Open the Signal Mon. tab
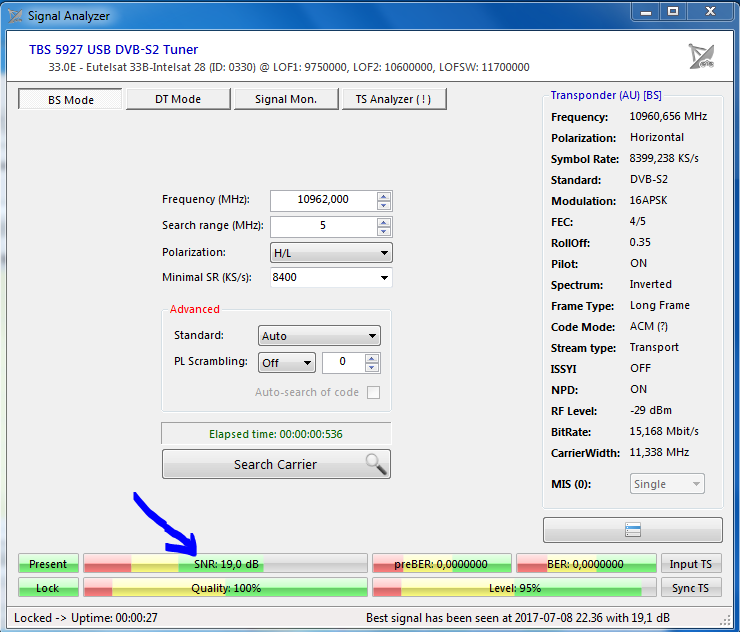 click(286, 99)
